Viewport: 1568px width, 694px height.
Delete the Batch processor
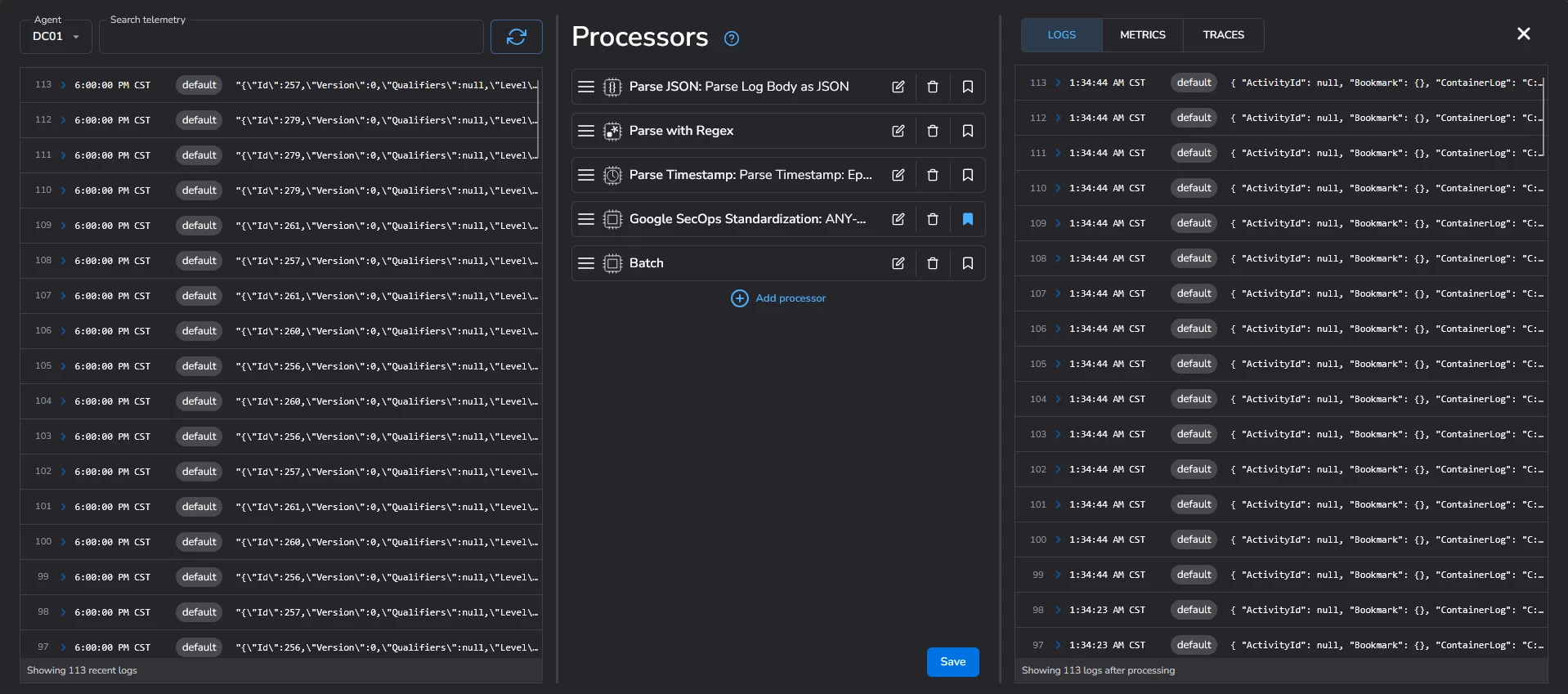pos(933,263)
